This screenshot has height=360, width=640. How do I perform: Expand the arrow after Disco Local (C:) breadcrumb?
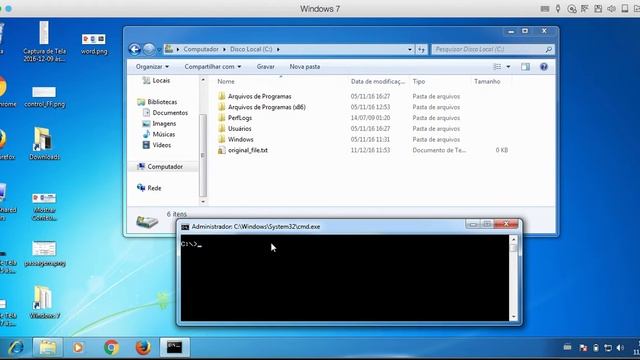pos(278,49)
